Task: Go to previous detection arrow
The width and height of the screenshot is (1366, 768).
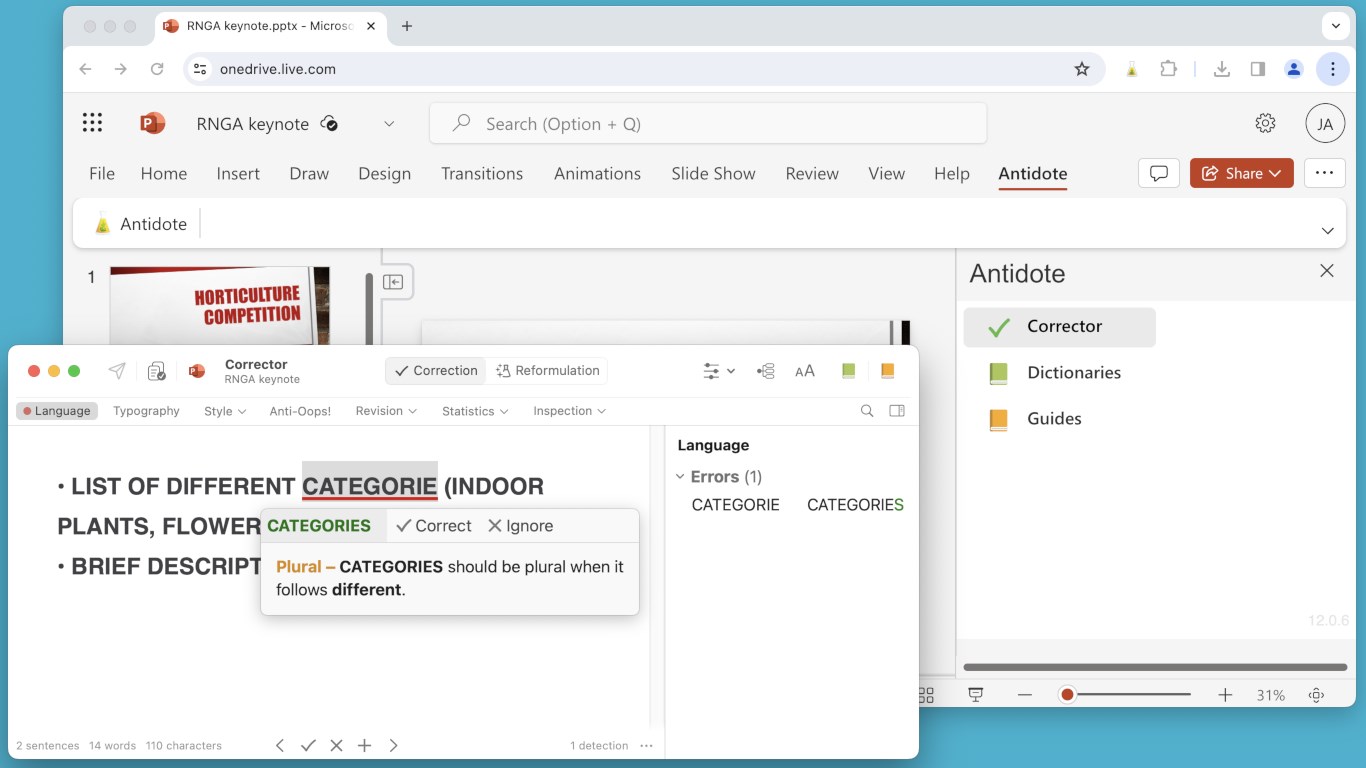Action: [280, 745]
